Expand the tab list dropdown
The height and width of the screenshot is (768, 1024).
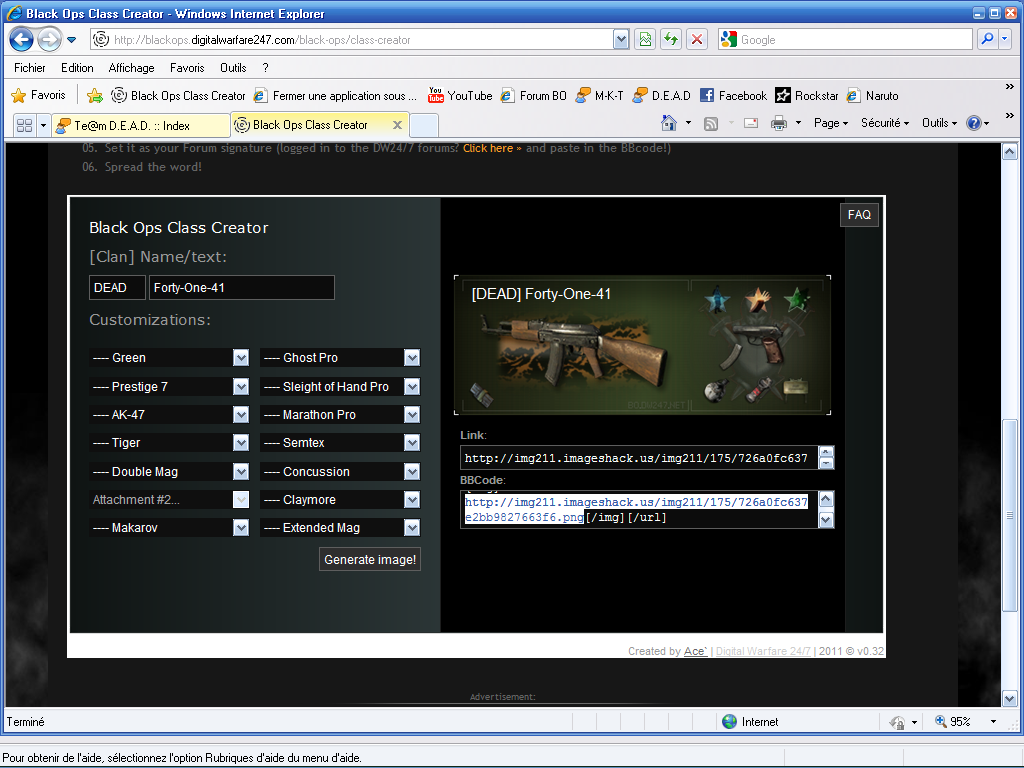43,125
